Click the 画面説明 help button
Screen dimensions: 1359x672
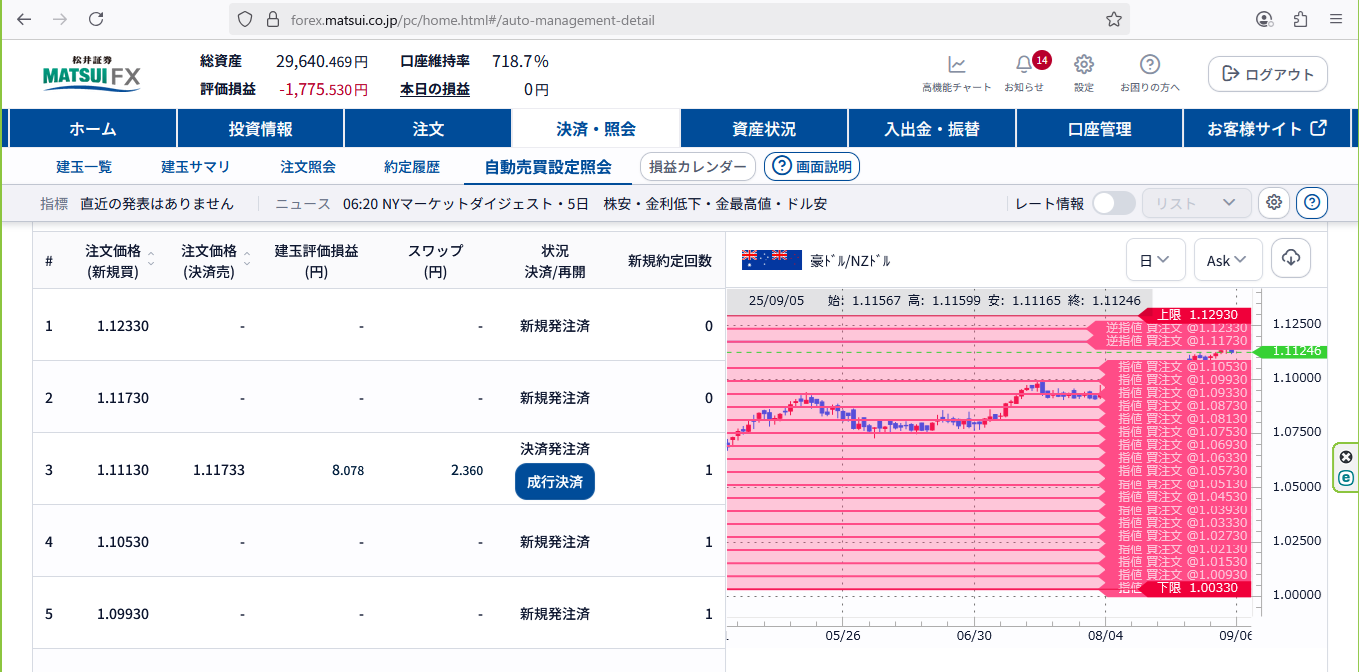click(x=812, y=167)
